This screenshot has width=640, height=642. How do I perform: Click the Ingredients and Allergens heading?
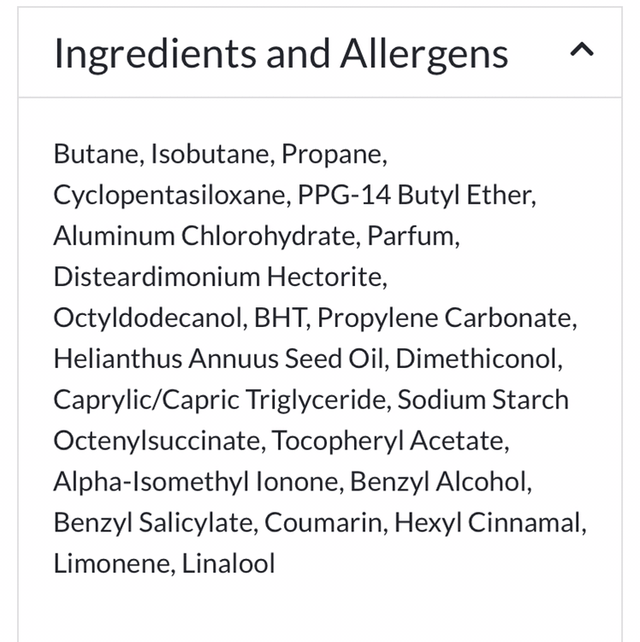point(281,53)
